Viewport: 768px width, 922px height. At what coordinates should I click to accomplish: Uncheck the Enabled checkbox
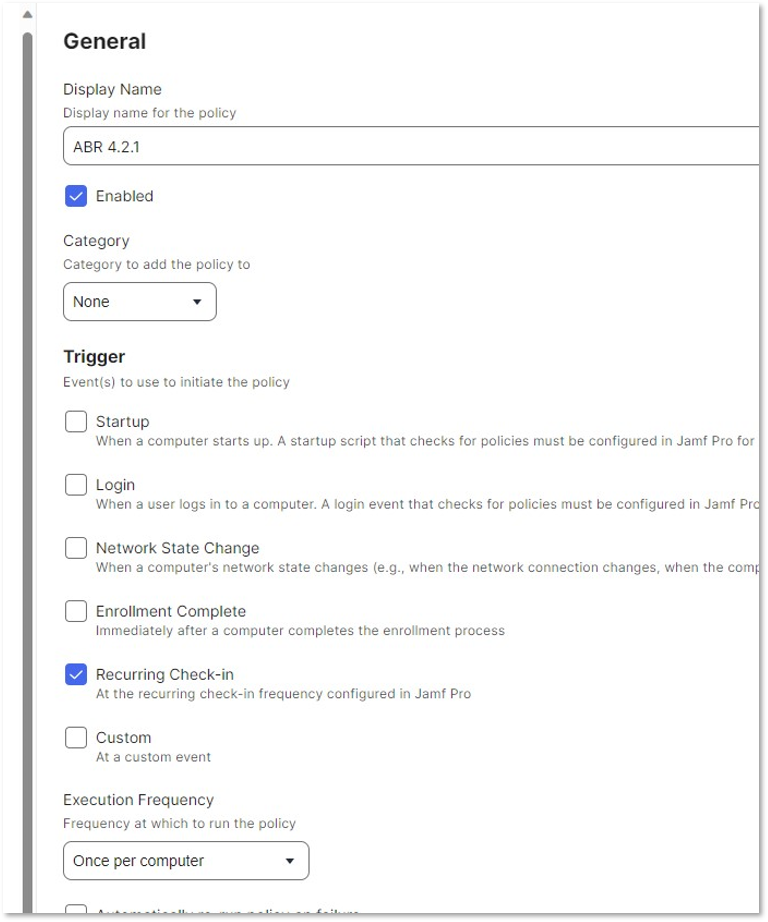[76, 196]
